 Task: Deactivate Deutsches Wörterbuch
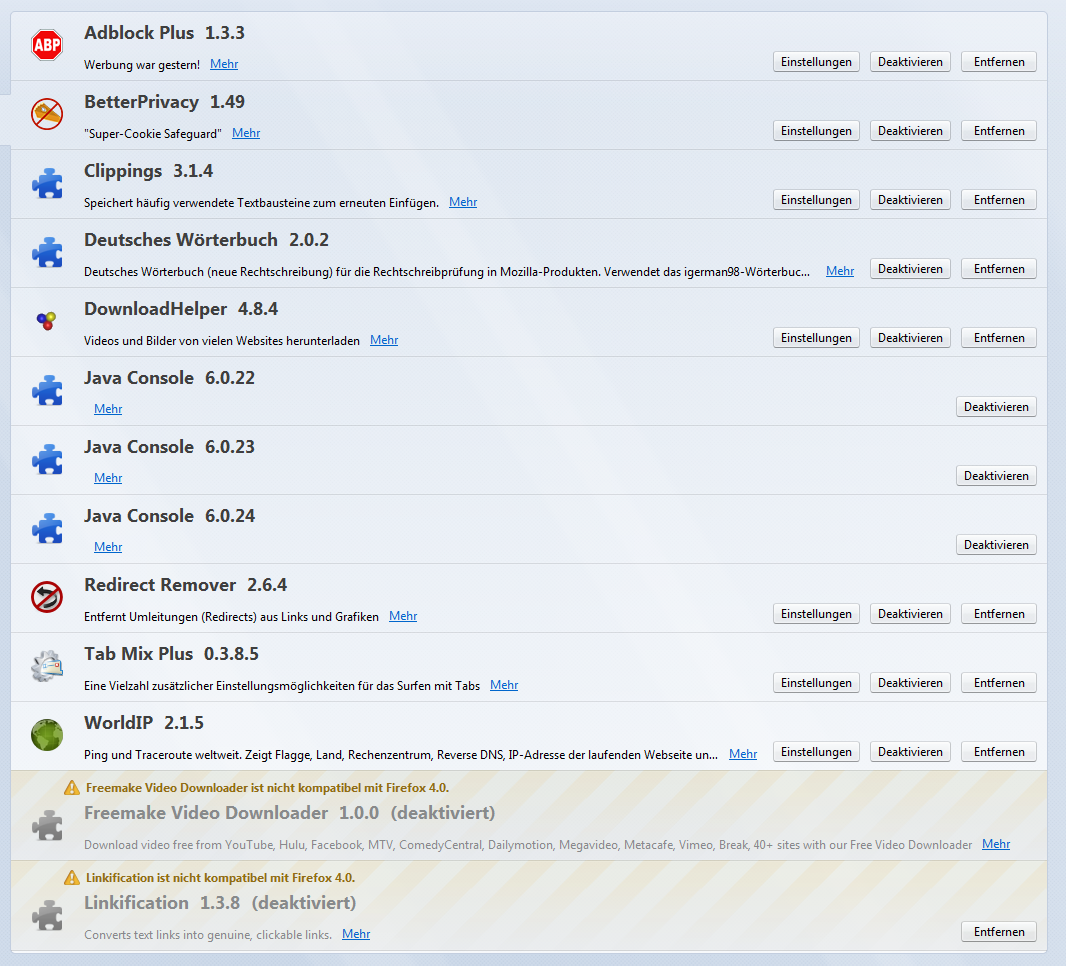click(x=910, y=269)
